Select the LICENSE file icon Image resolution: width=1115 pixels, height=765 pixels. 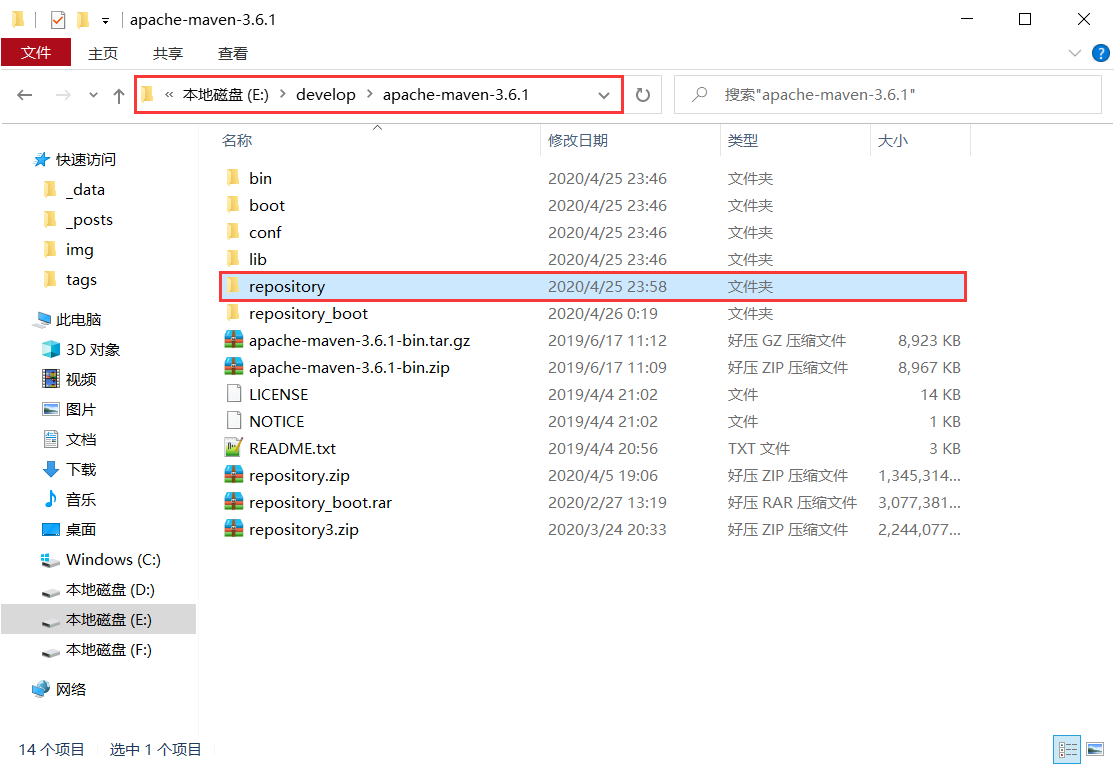coord(233,394)
